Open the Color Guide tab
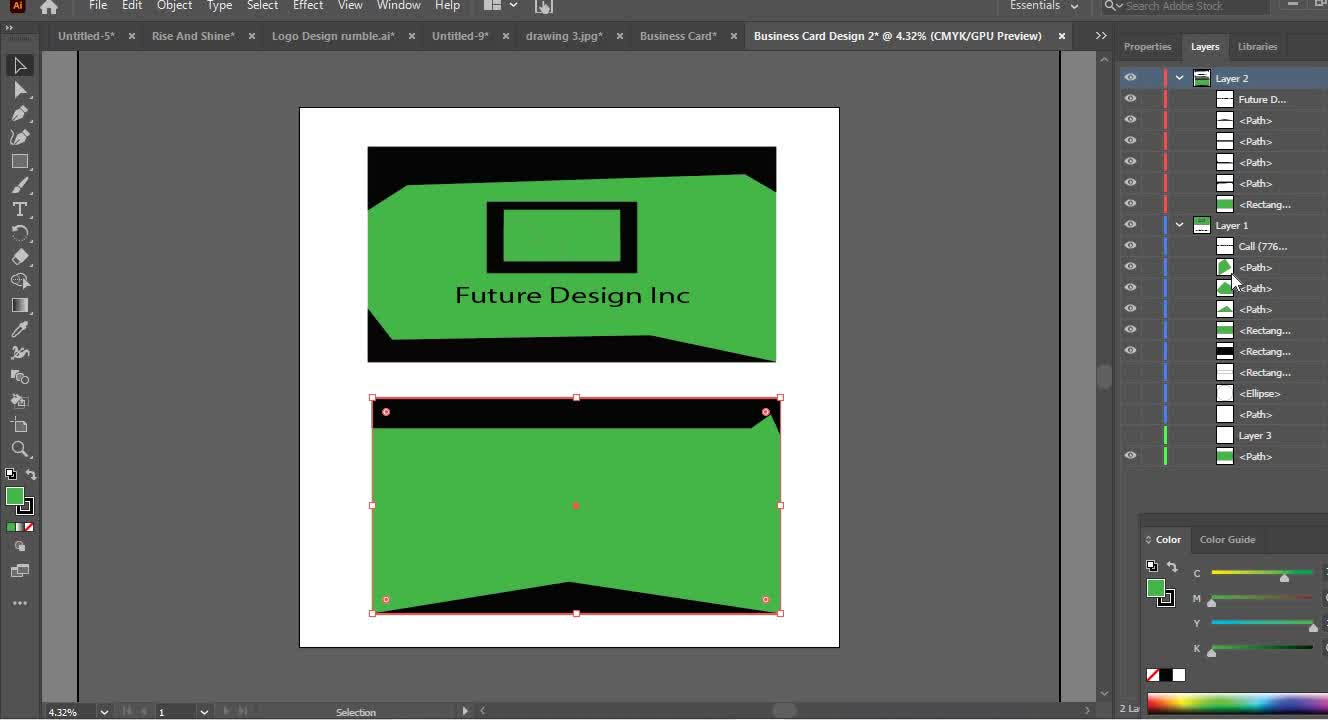The width and height of the screenshot is (1328, 720). (x=1227, y=539)
